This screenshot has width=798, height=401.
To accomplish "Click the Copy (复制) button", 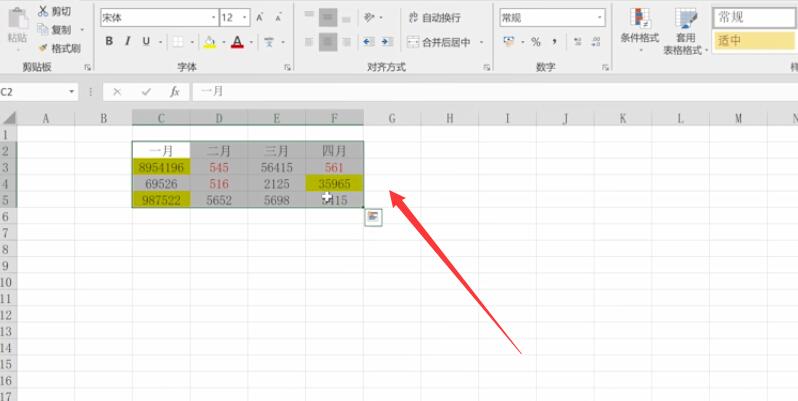I will click(x=55, y=30).
